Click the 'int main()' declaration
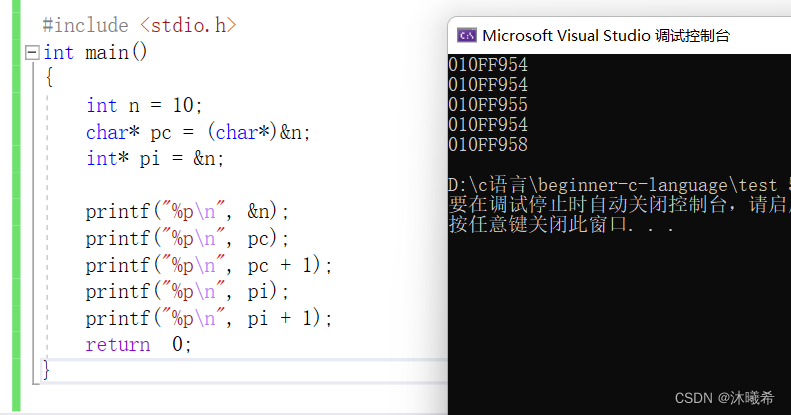 [x=95, y=52]
